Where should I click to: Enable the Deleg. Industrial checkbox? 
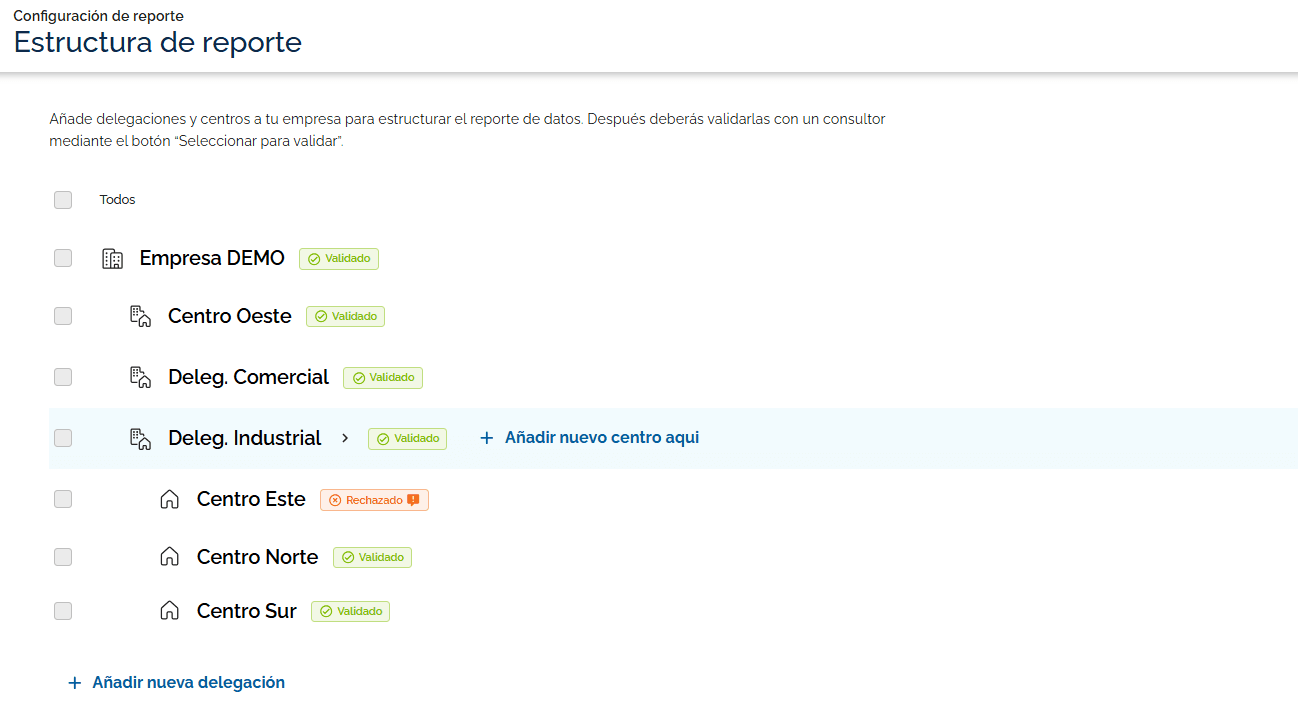tap(63, 438)
